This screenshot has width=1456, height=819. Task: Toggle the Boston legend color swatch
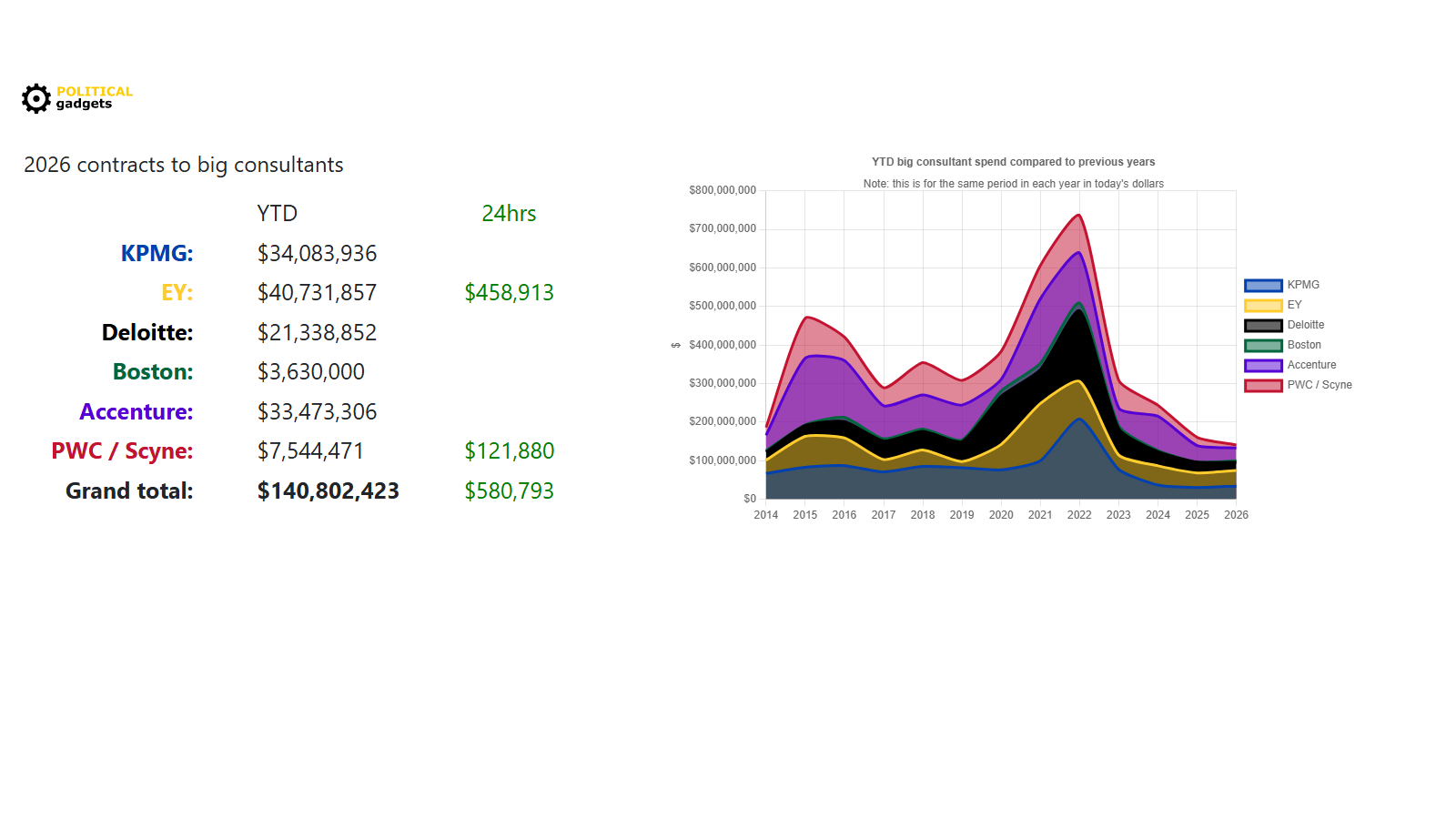click(1263, 346)
